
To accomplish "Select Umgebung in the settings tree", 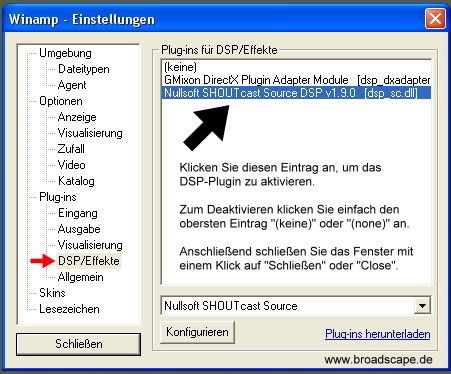I will click(65, 53).
